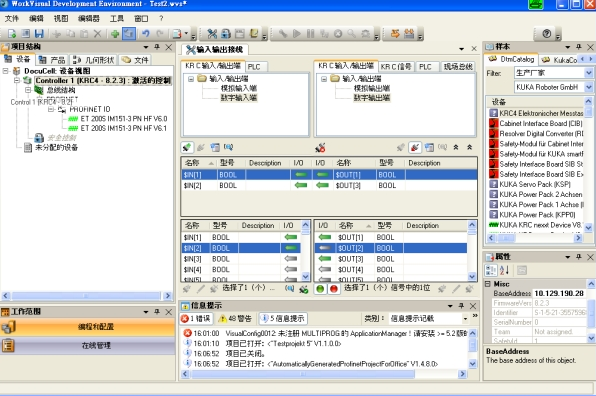
Task: Select the 未分配的设备 tree item
Action: coord(56,147)
